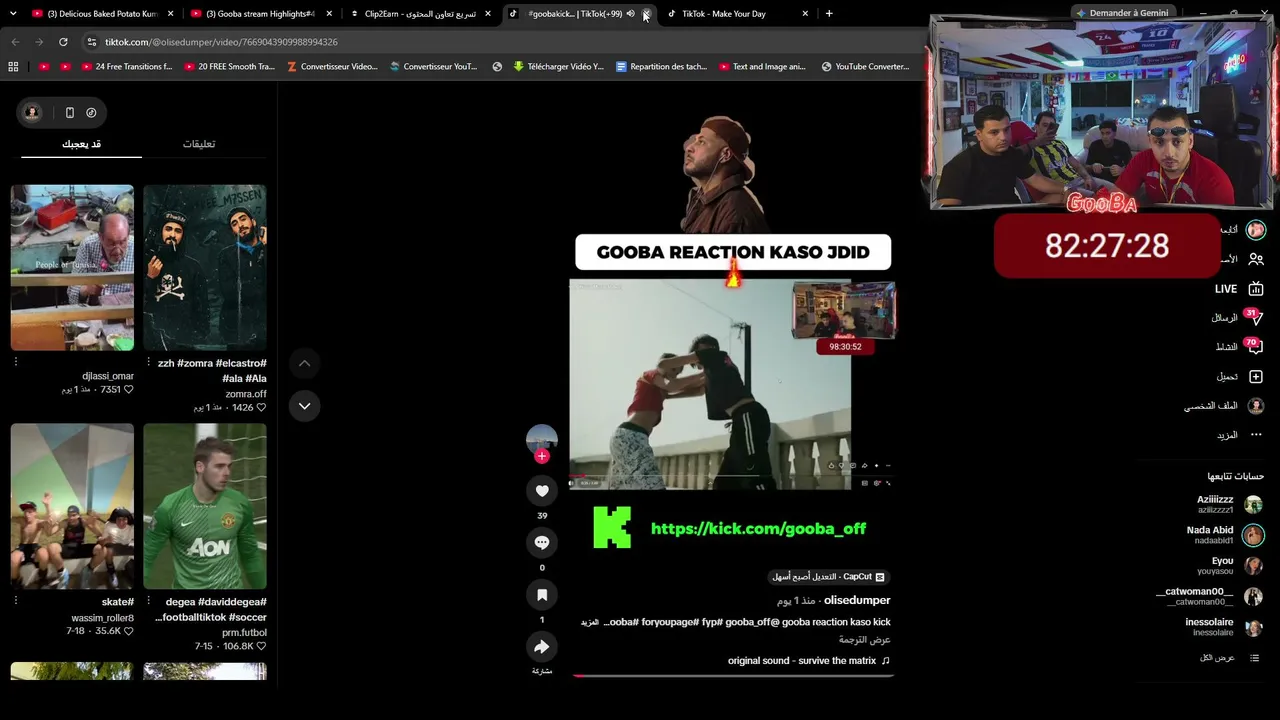Open the profile avatar icon in sidebar

(x=1256, y=406)
